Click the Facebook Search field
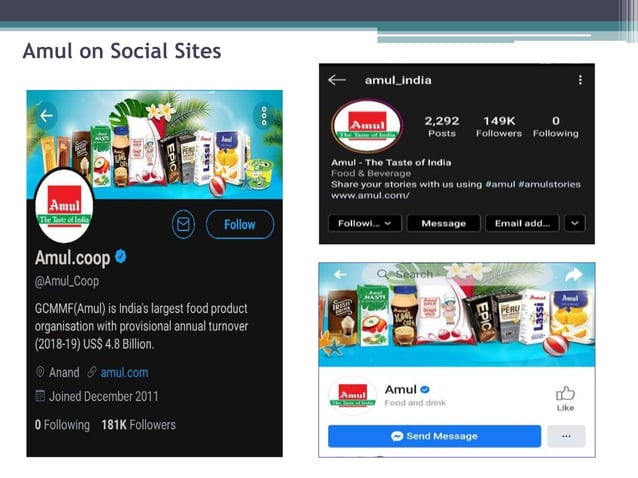The height and width of the screenshot is (478, 638). (x=456, y=274)
